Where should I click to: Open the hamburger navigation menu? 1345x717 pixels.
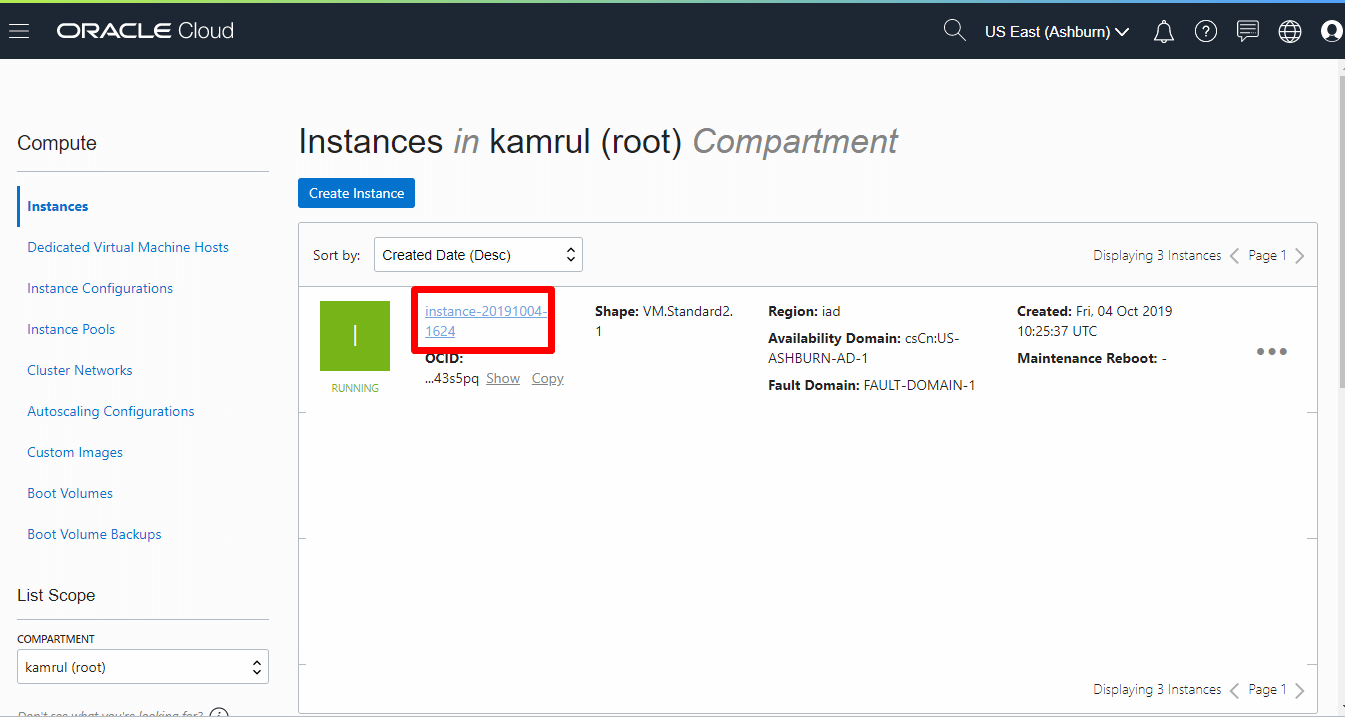click(19, 31)
